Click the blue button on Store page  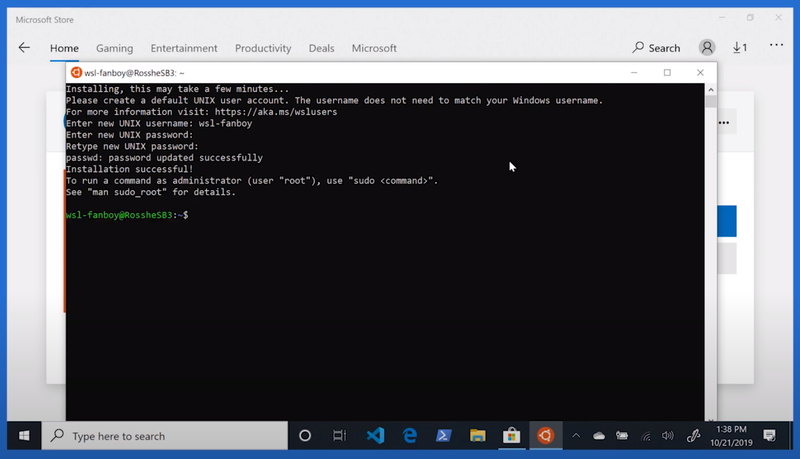point(727,221)
